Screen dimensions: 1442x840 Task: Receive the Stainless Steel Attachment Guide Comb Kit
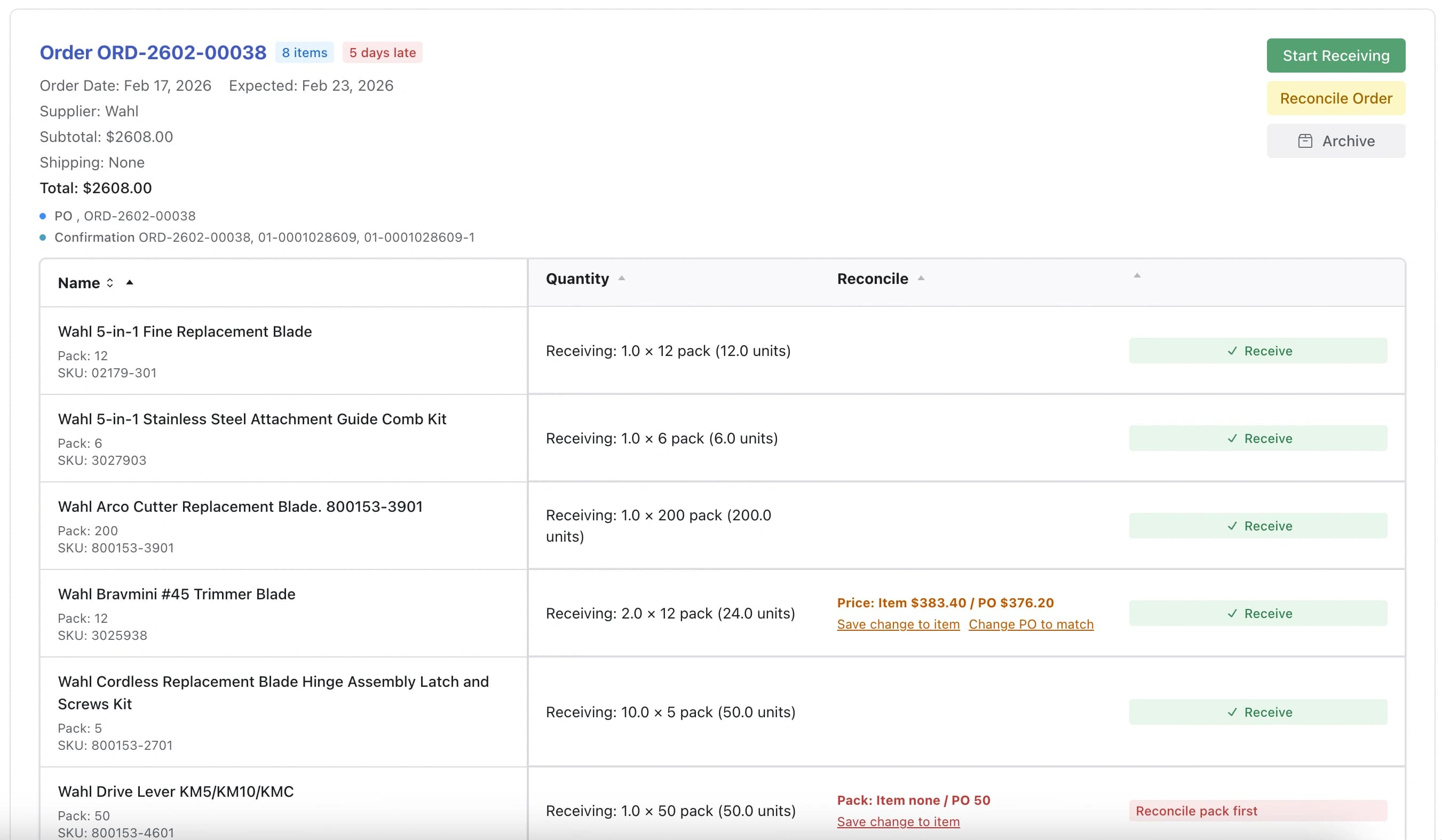[x=1258, y=438]
